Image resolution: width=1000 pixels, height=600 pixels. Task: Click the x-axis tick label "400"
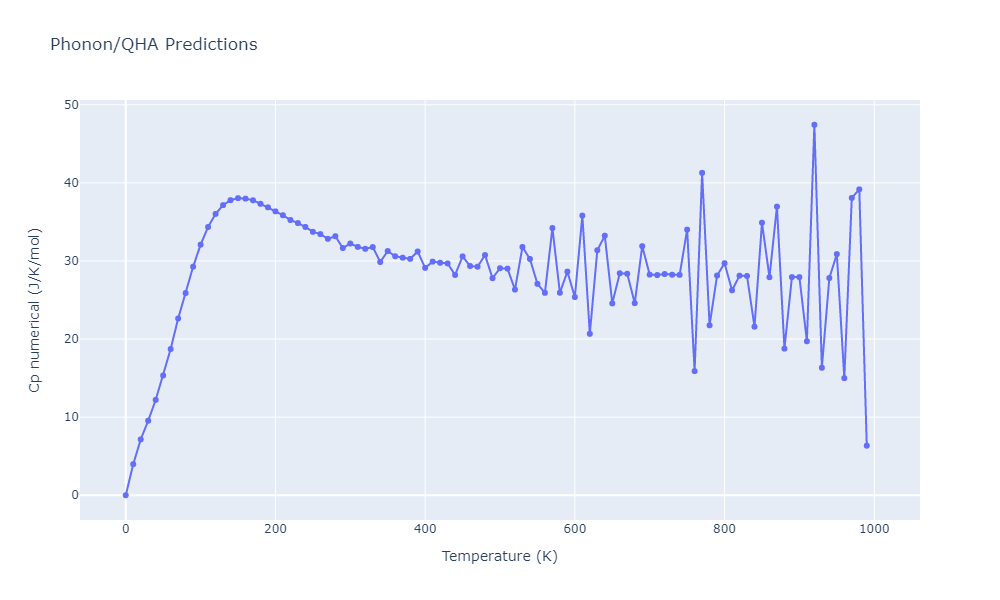[425, 529]
